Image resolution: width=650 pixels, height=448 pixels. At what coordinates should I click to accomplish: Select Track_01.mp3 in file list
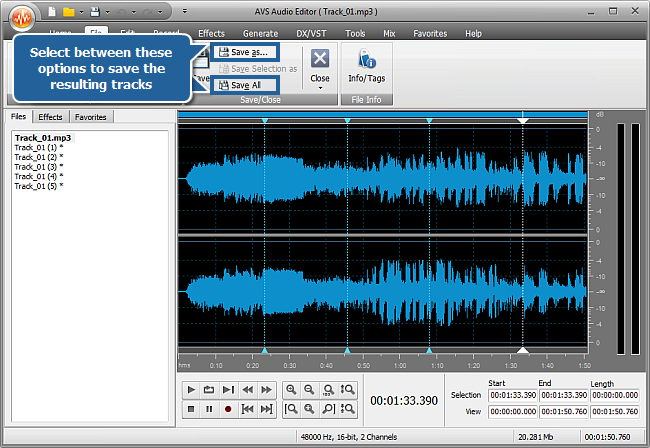pos(43,138)
